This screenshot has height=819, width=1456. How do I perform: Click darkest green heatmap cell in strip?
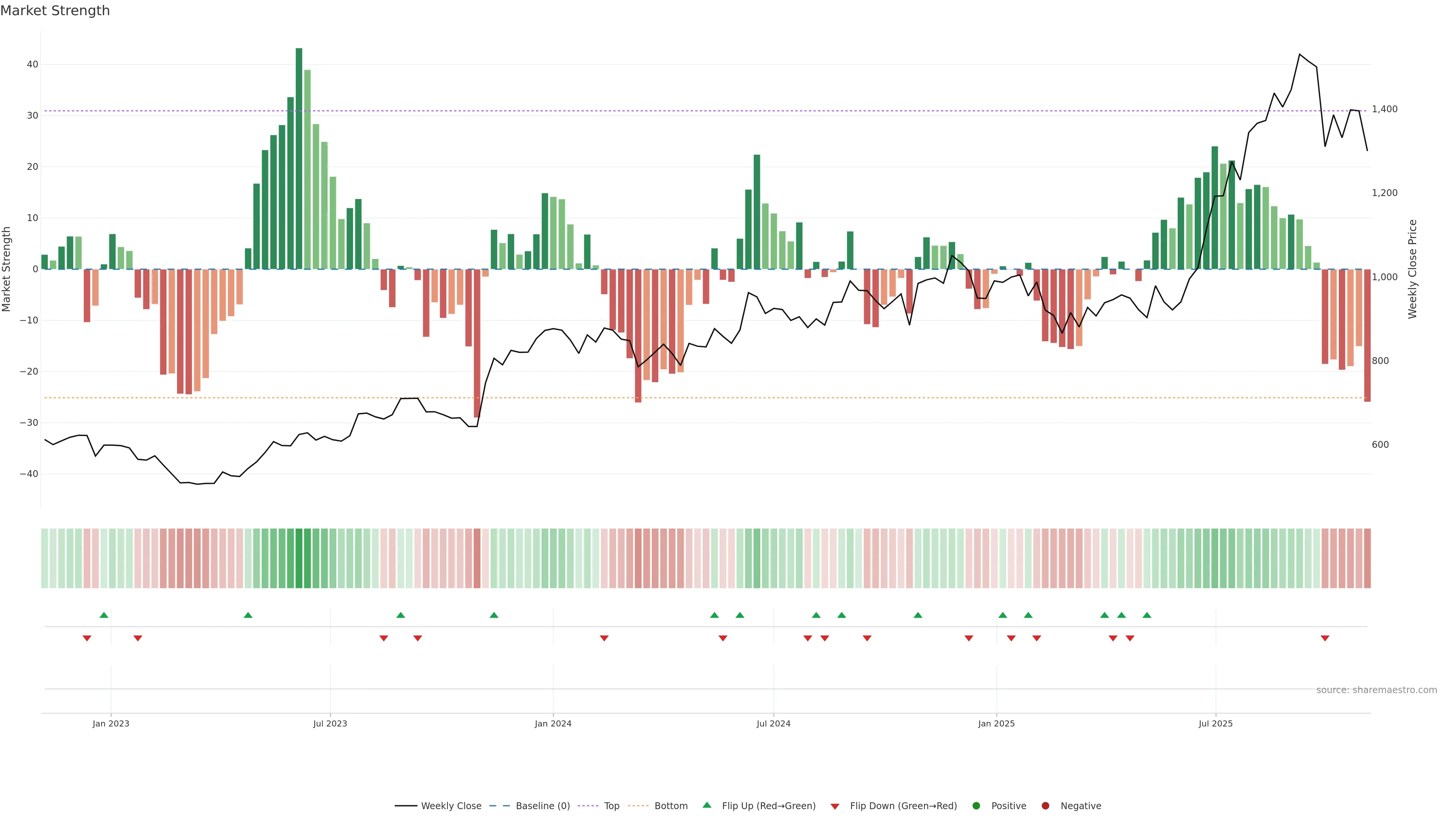299,558
